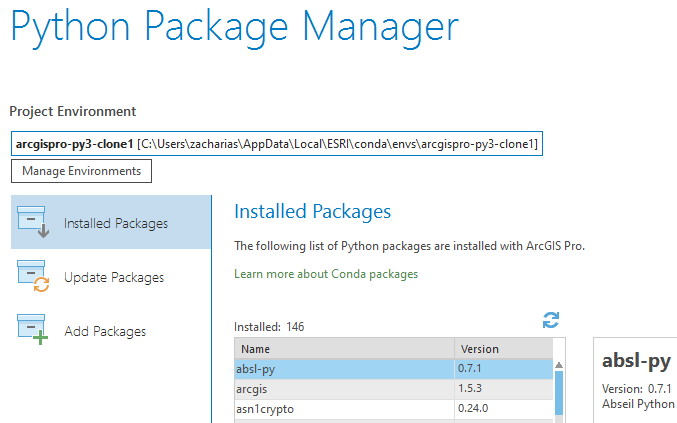Open Learn more about Conda packages link
Screen dimensions: 677x423
click(x=326, y=274)
